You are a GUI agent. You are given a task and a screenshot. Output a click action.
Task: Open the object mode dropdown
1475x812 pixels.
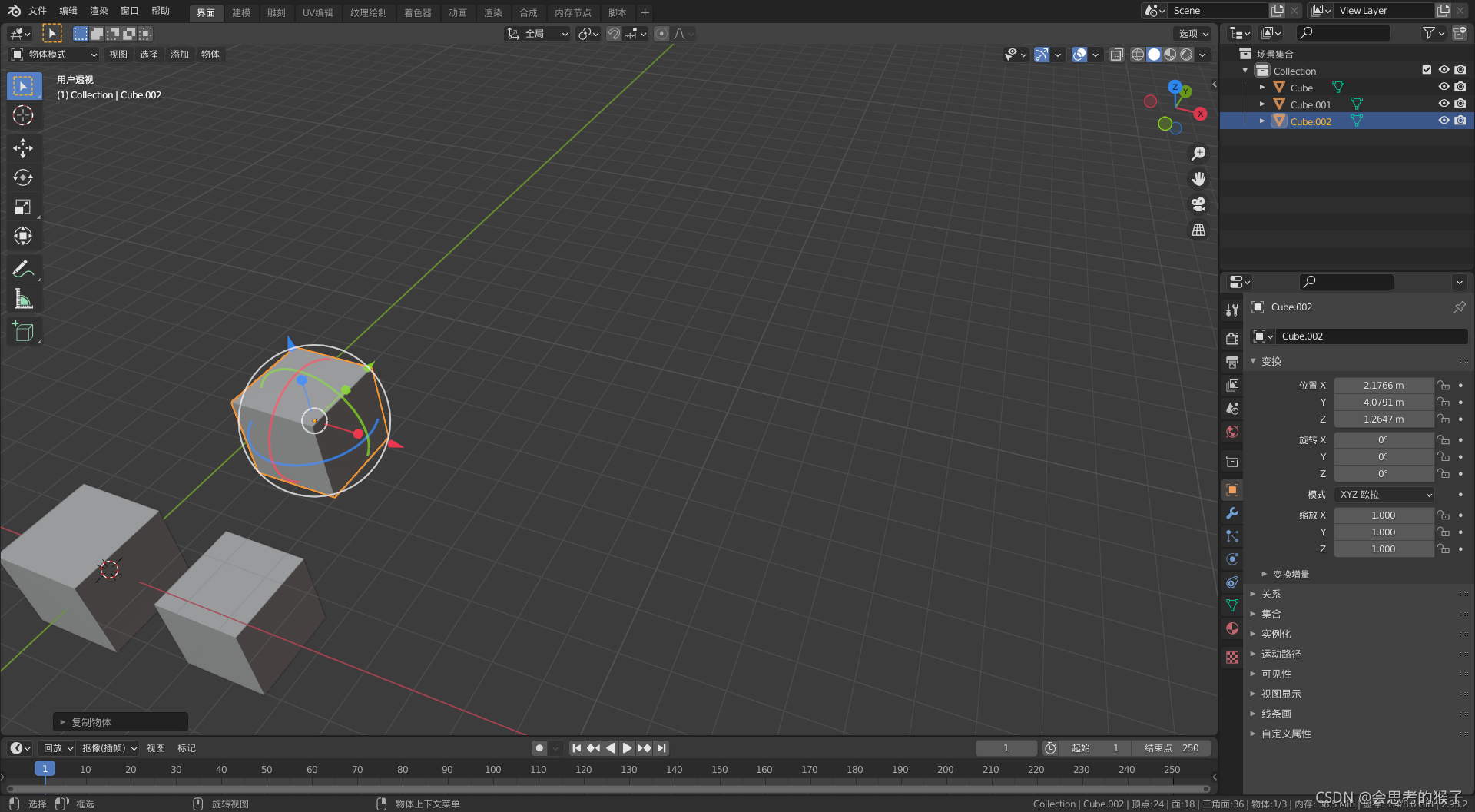coord(54,55)
